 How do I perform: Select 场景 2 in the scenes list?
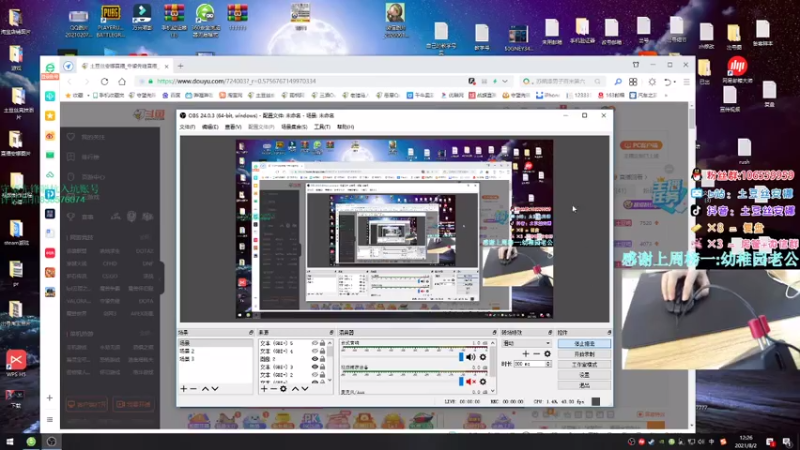[215, 351]
